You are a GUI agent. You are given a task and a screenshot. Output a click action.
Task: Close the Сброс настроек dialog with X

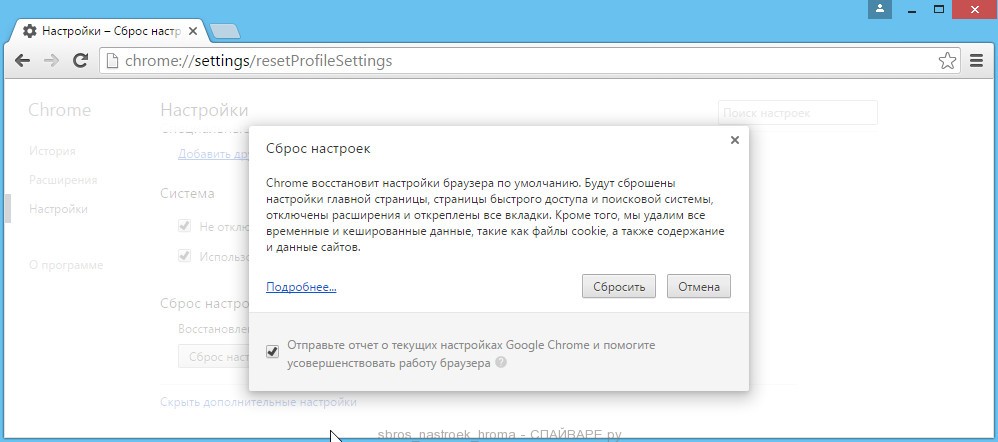click(x=734, y=140)
